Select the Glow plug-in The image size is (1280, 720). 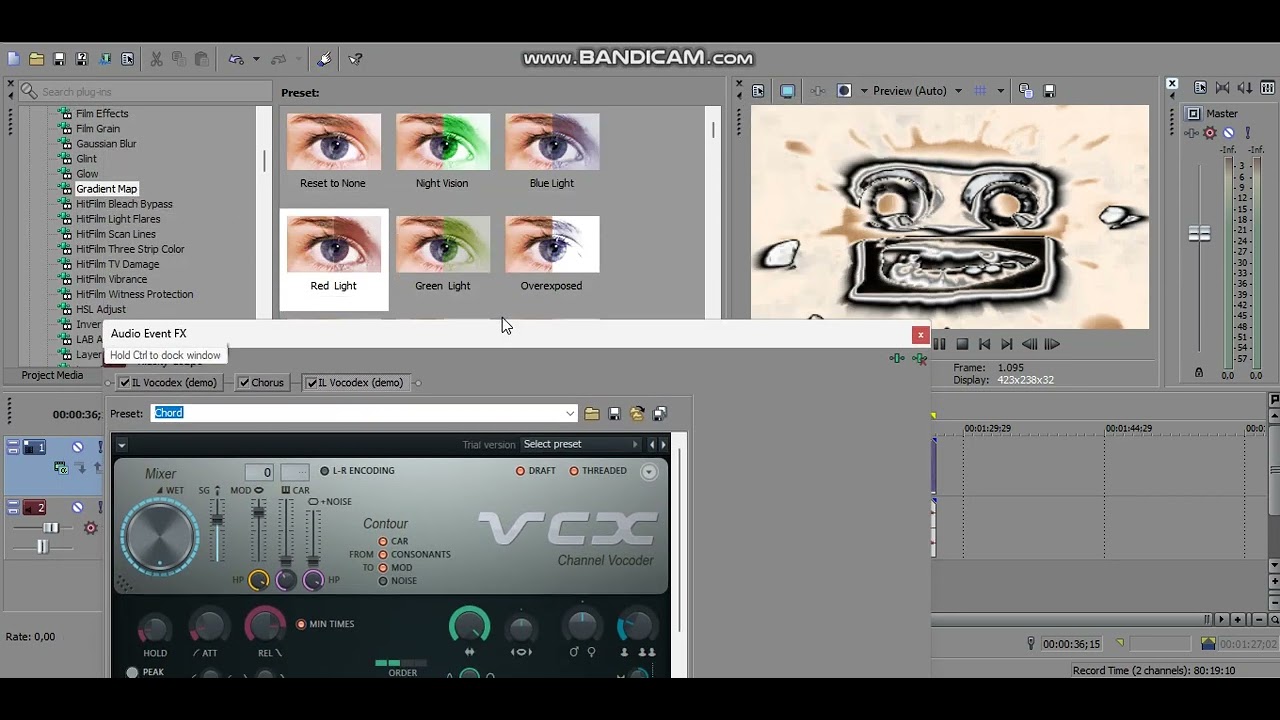click(87, 174)
